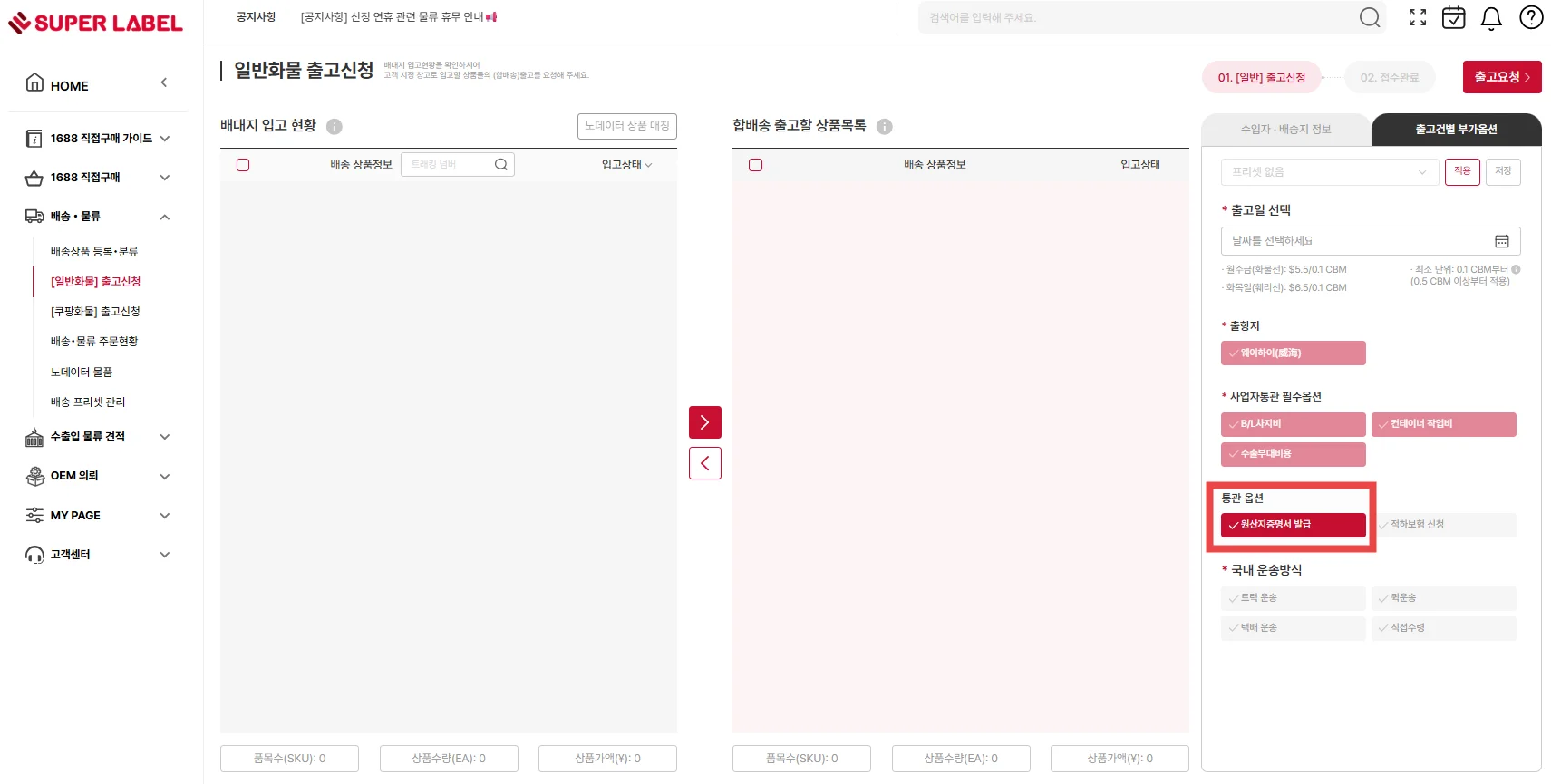Open the 프리셋 없음 preset dropdown
The image size is (1551, 784).
tap(1330, 172)
